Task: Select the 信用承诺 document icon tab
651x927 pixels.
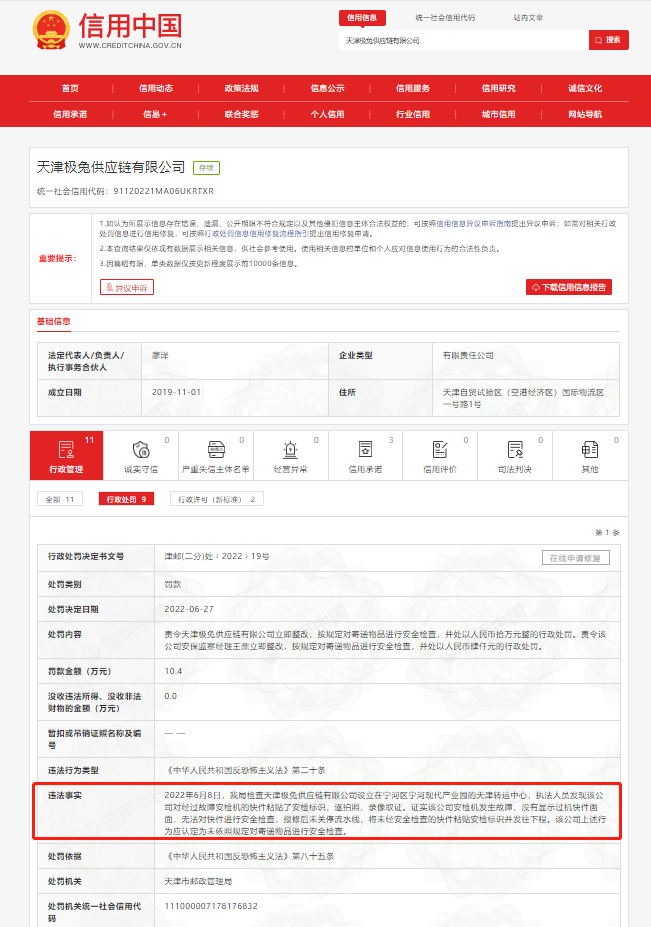Action: pyautogui.click(x=365, y=455)
